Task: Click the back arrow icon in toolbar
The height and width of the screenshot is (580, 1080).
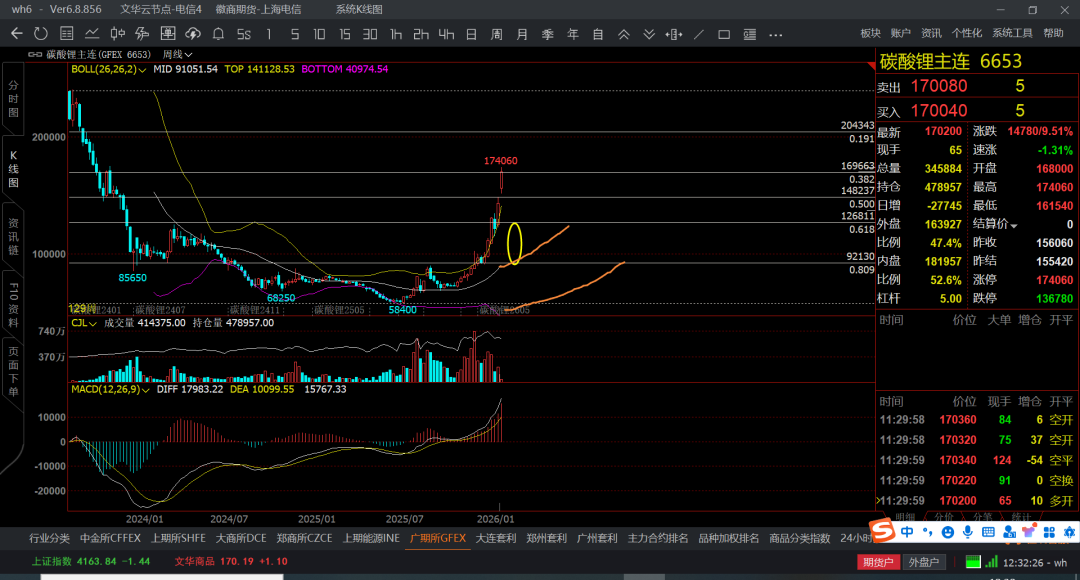Action: click(17, 33)
